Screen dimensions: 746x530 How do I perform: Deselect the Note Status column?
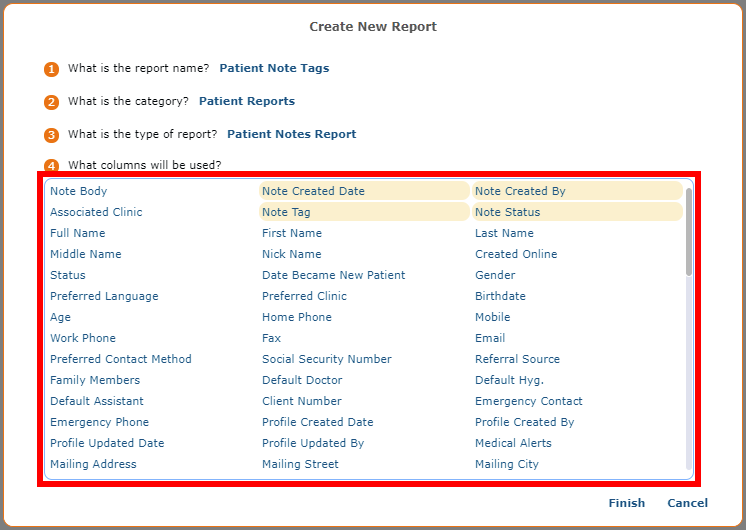pyautogui.click(x=577, y=212)
